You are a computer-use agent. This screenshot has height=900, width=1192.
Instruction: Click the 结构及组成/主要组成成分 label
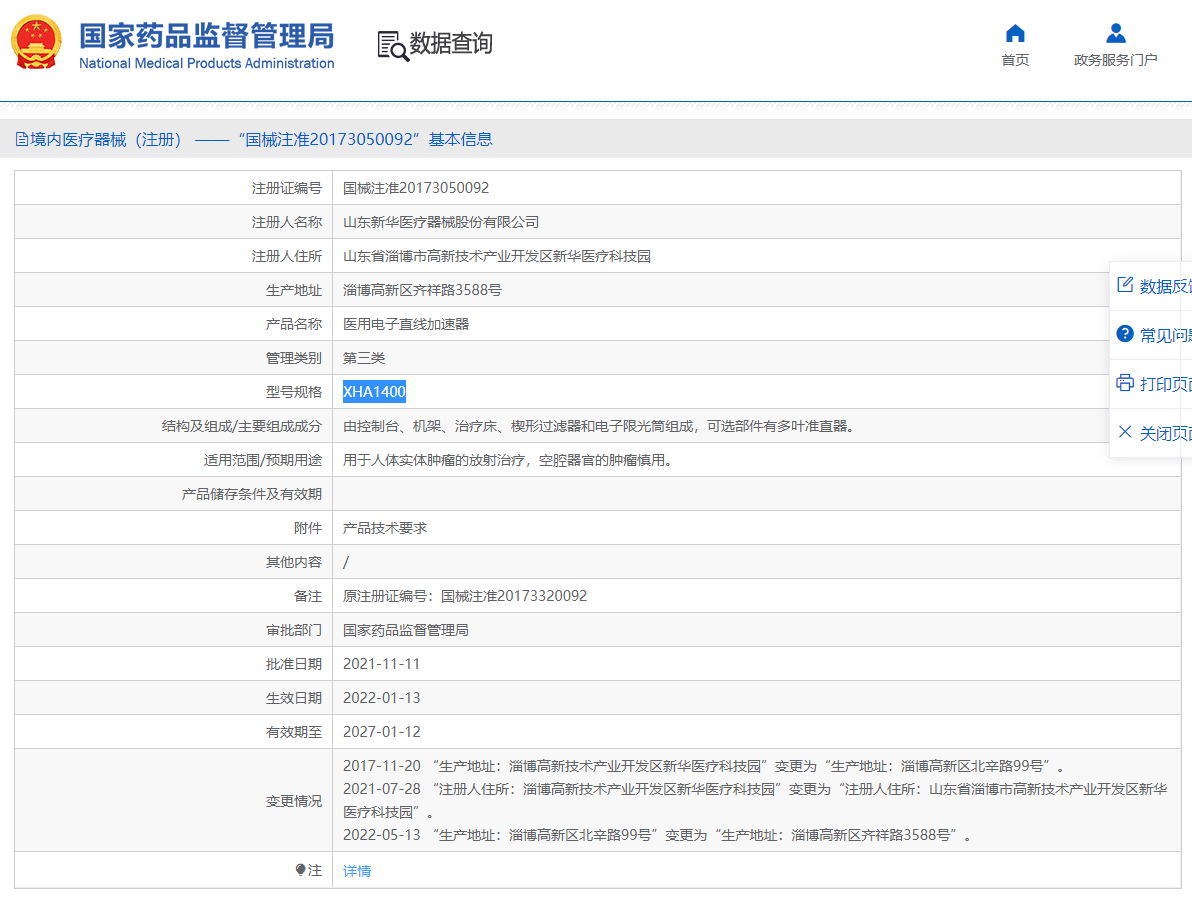pos(242,426)
